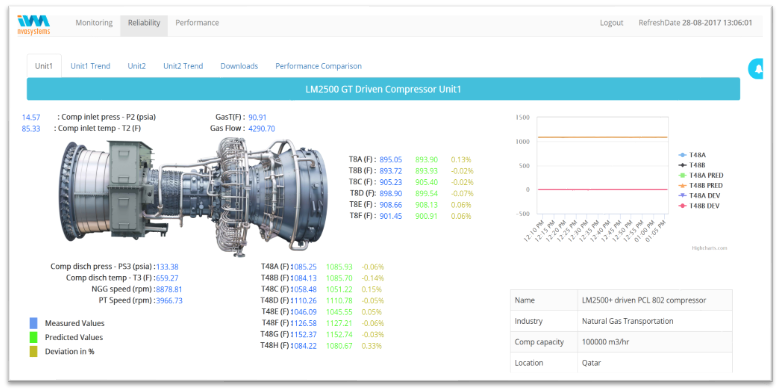
Task: Click the Gas Flow value 4290.70
Action: 262,129
